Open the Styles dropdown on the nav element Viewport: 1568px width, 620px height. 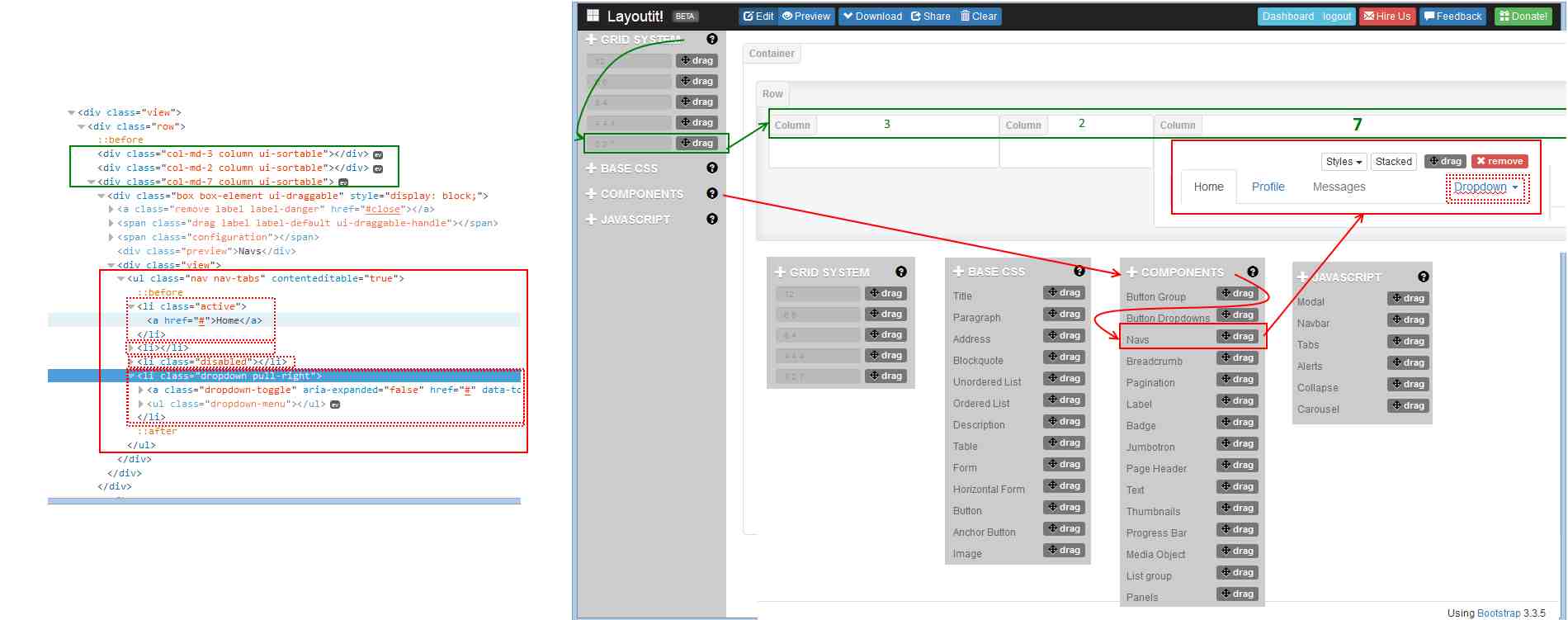[1344, 162]
